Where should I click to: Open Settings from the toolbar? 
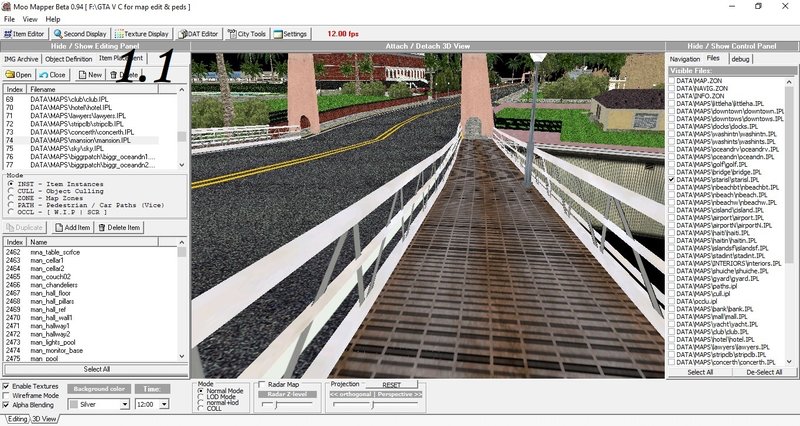[x=290, y=34]
